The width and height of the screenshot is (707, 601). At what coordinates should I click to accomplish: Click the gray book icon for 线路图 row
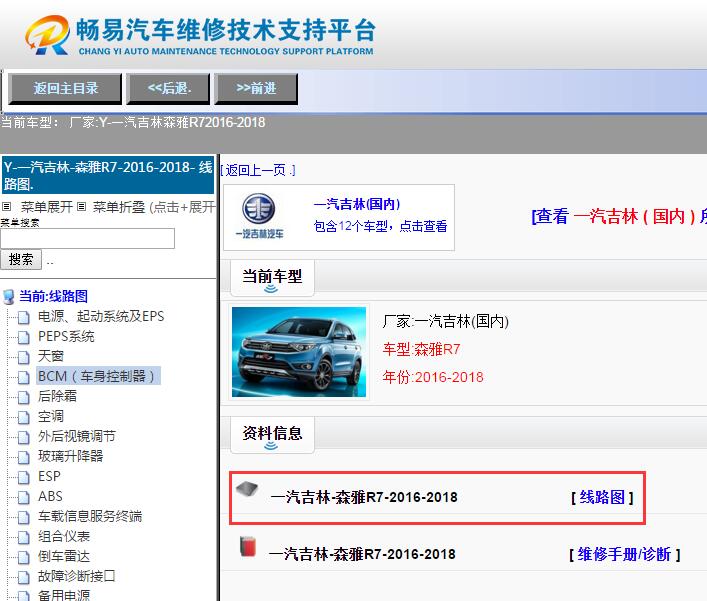point(247,489)
